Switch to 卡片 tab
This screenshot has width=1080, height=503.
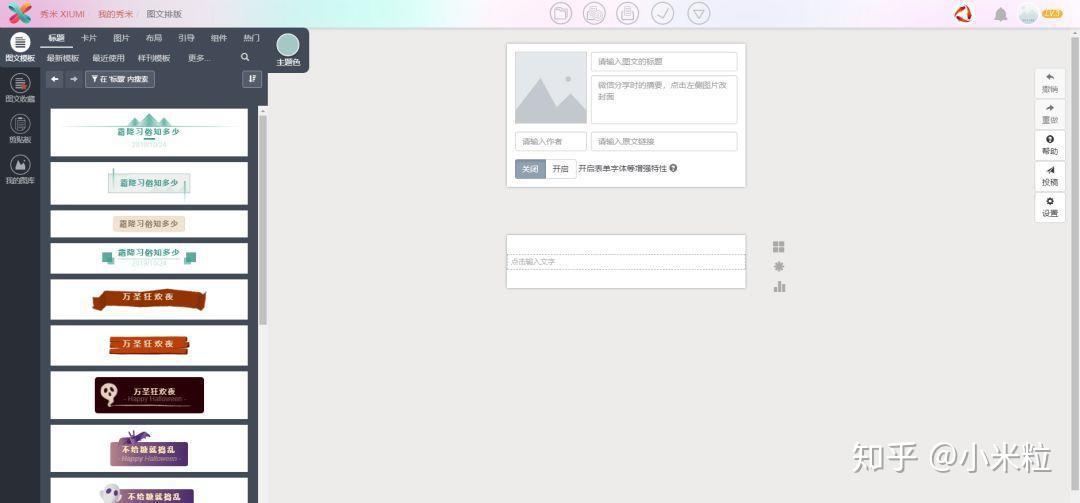click(89, 38)
